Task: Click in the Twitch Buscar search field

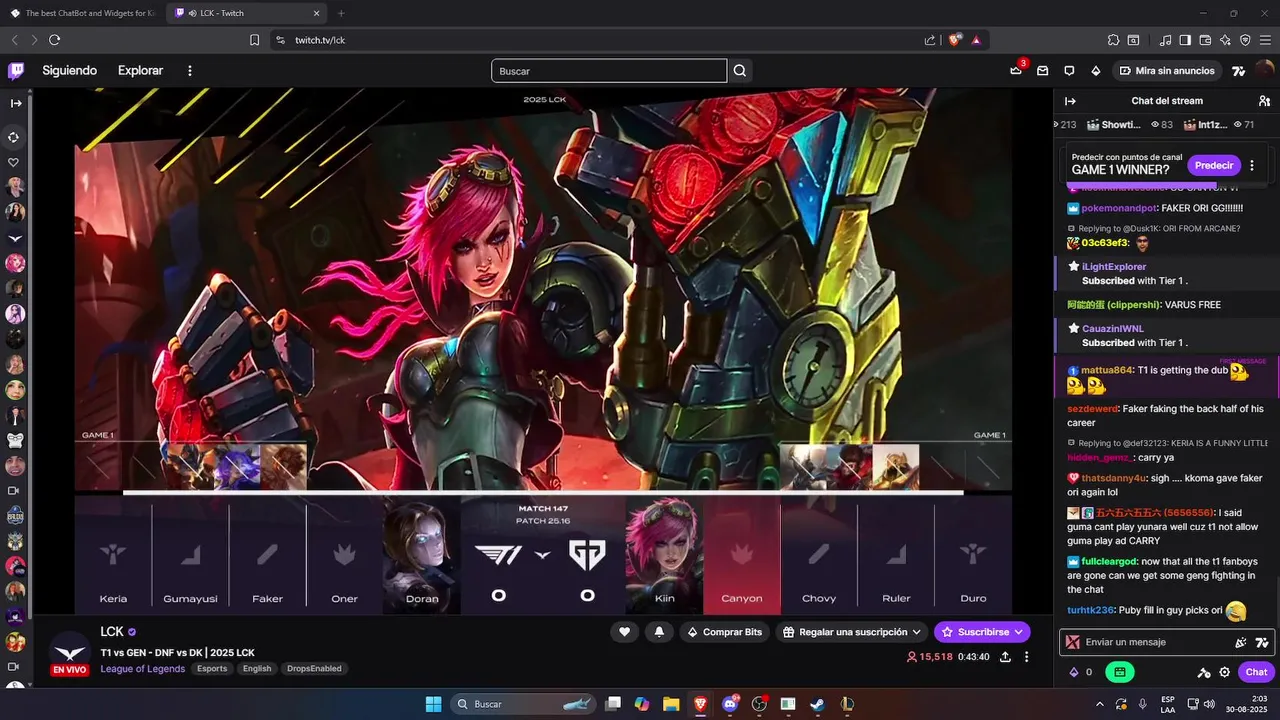Action: pyautogui.click(x=609, y=71)
